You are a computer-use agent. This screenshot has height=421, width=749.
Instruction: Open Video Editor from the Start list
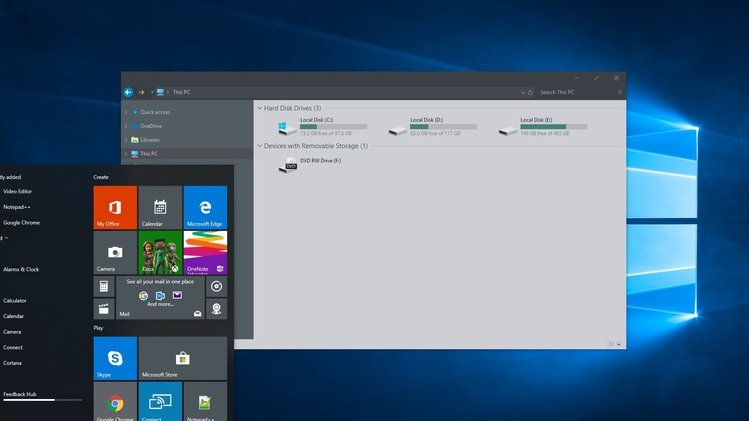(x=17, y=192)
